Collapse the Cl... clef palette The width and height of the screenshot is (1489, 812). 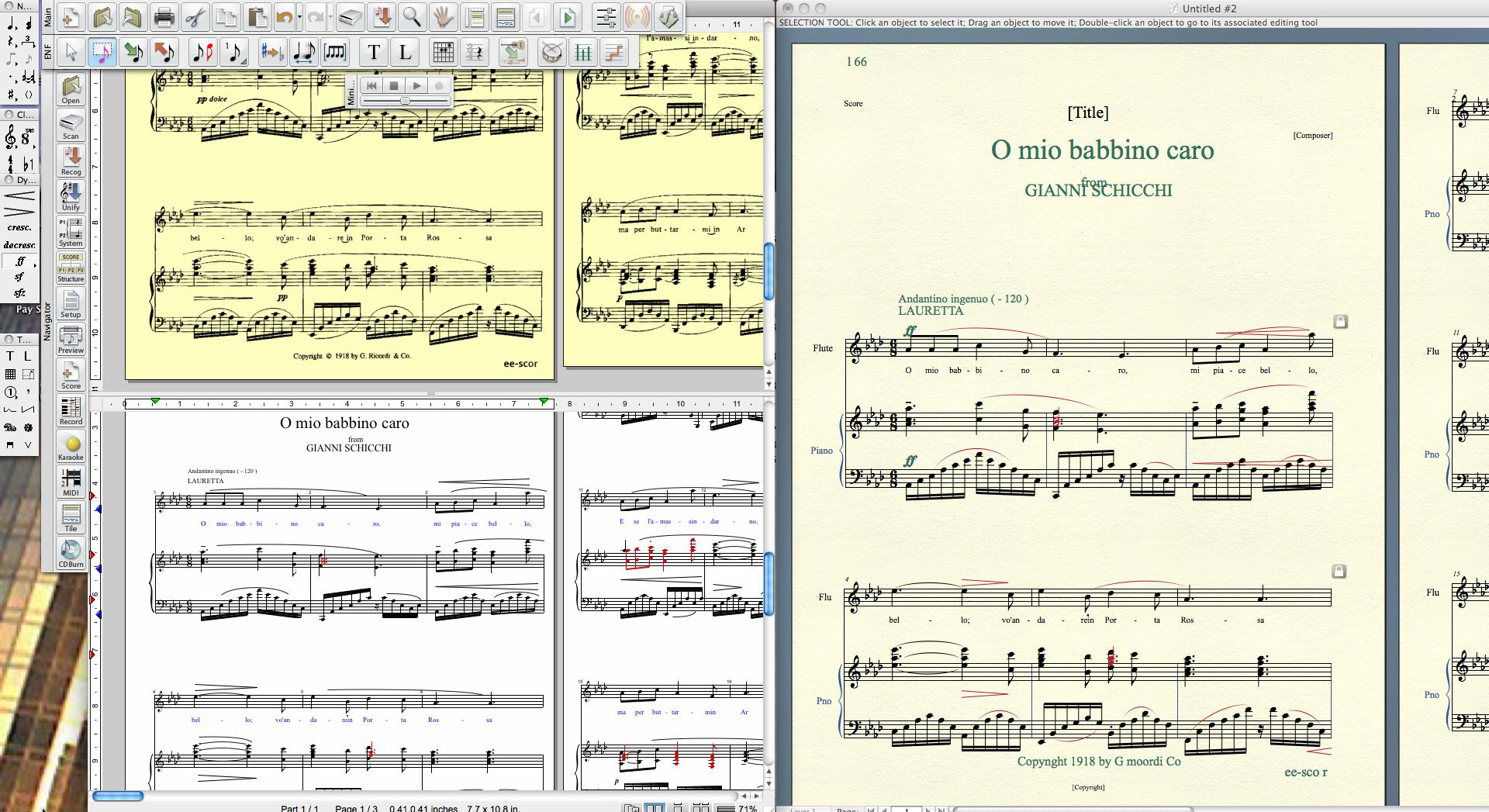[9, 114]
